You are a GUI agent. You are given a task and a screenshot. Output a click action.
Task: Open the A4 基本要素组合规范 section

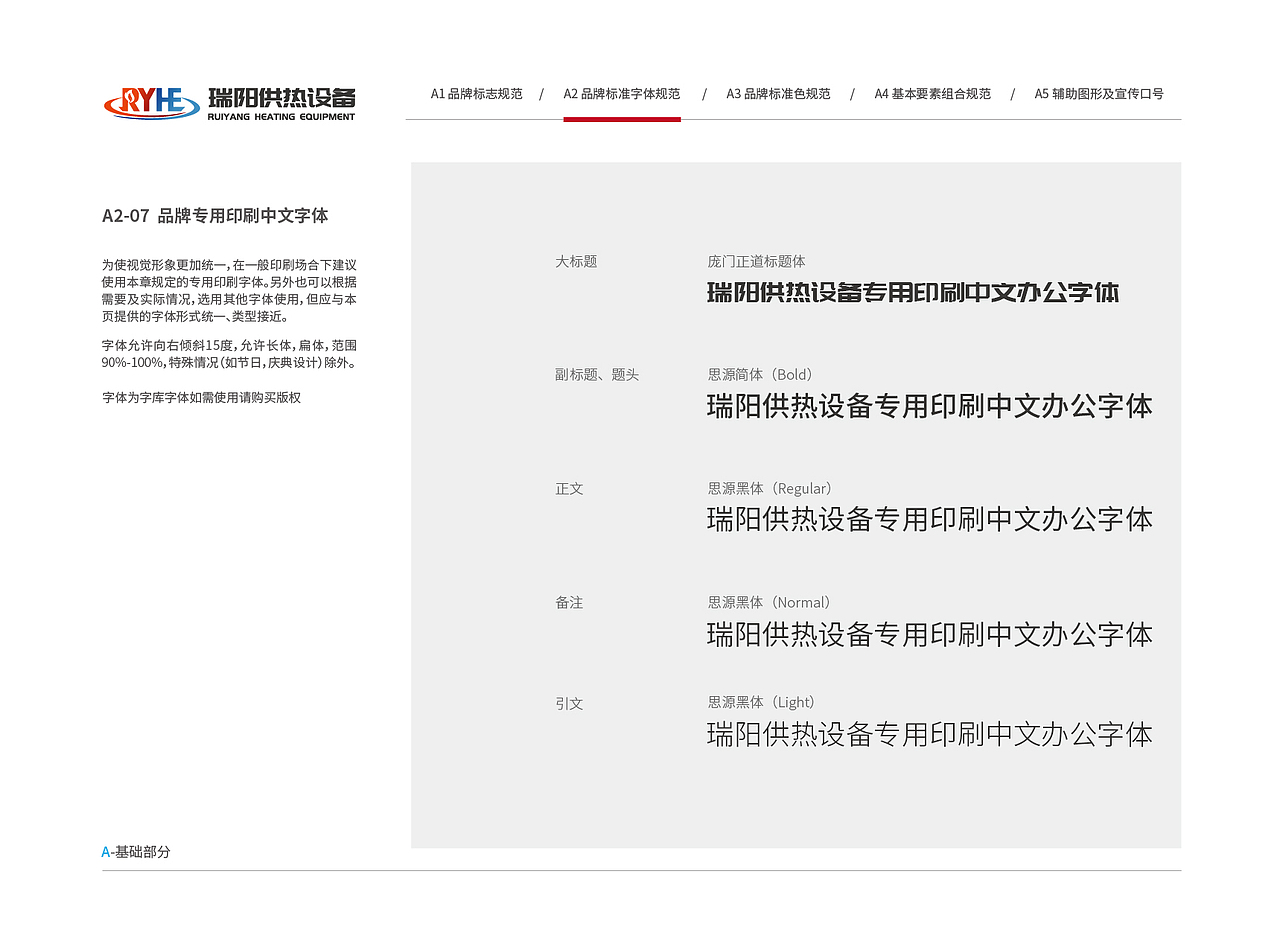(932, 93)
